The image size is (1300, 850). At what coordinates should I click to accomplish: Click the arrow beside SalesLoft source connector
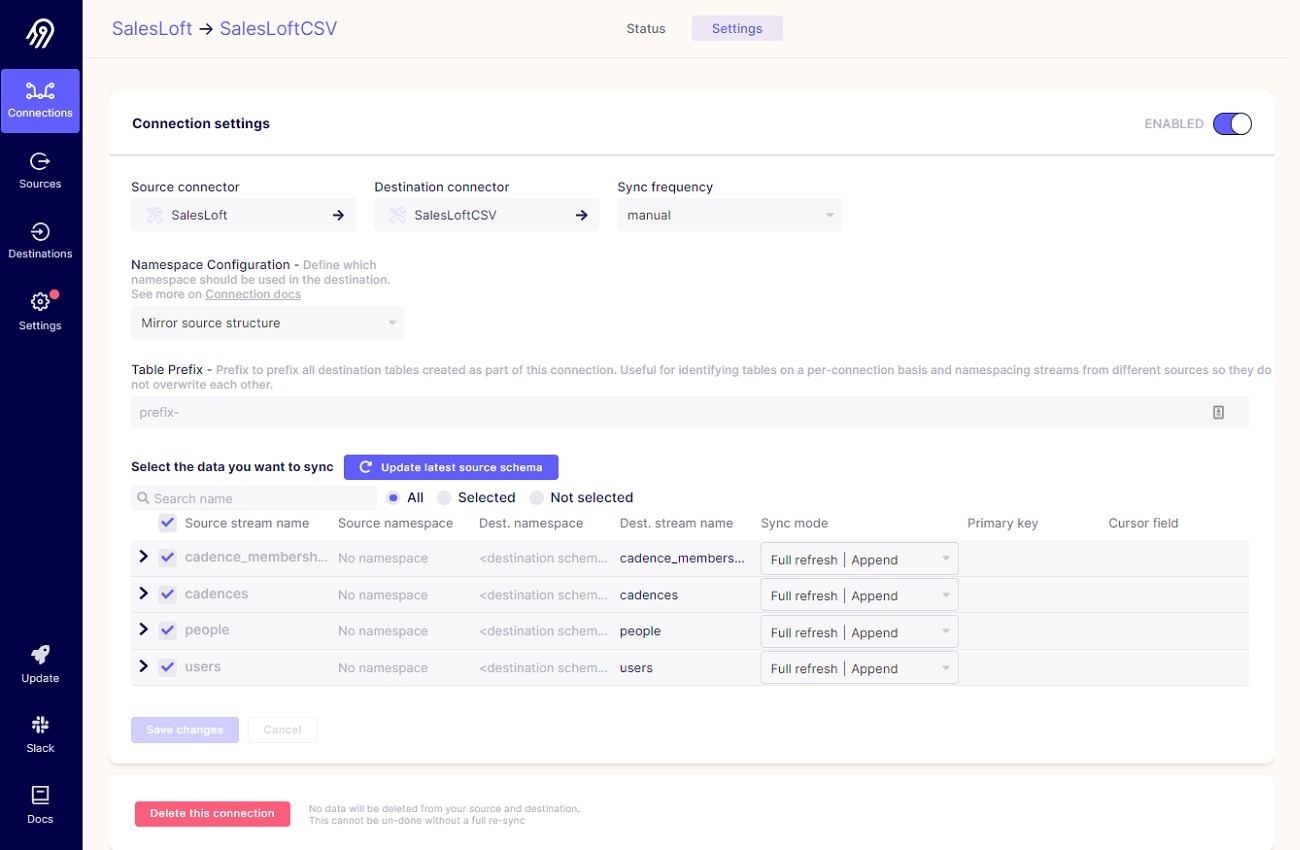[x=338, y=215]
